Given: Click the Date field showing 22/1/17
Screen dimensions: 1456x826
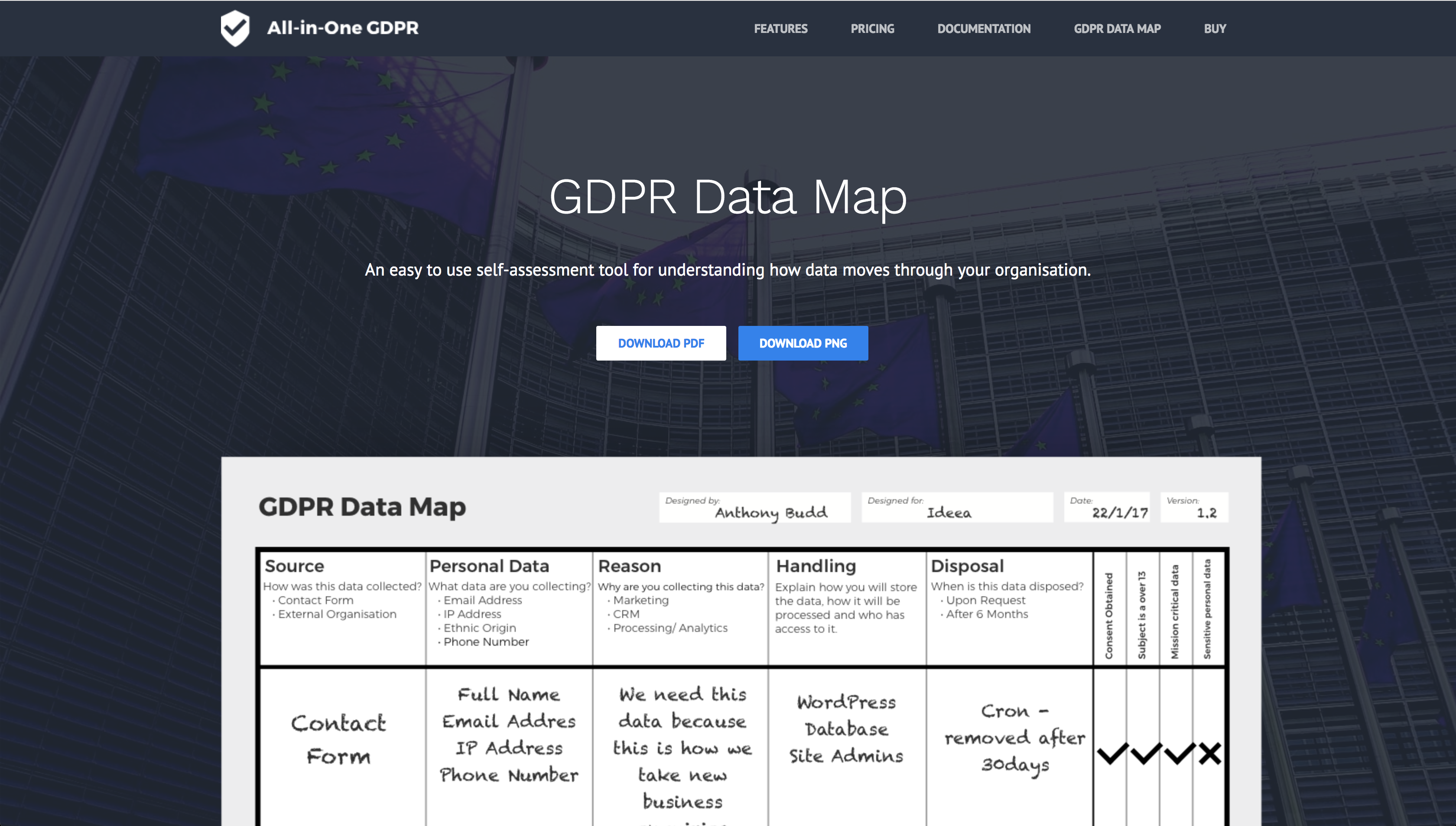Looking at the screenshot, I should coord(1107,507).
